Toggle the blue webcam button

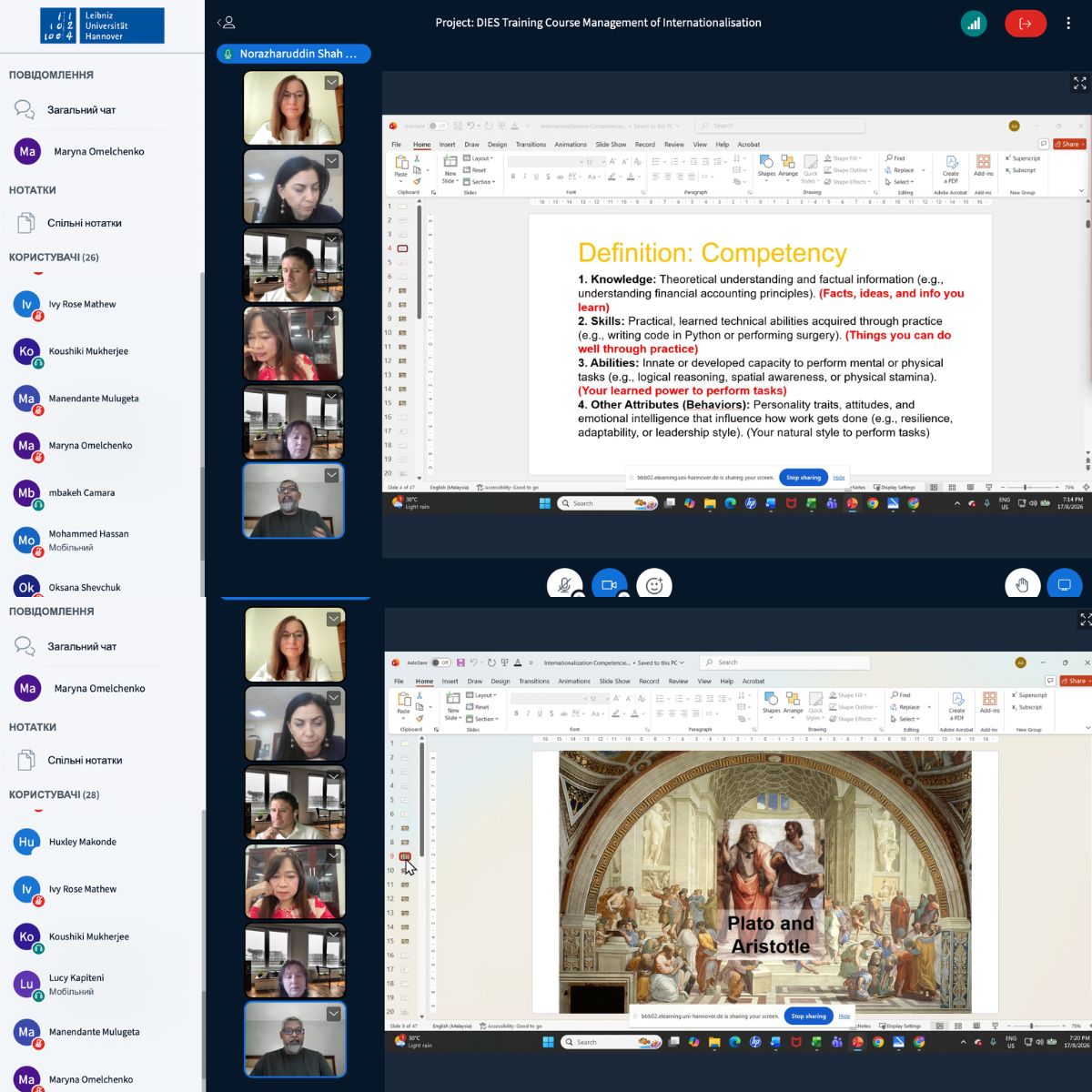(610, 585)
